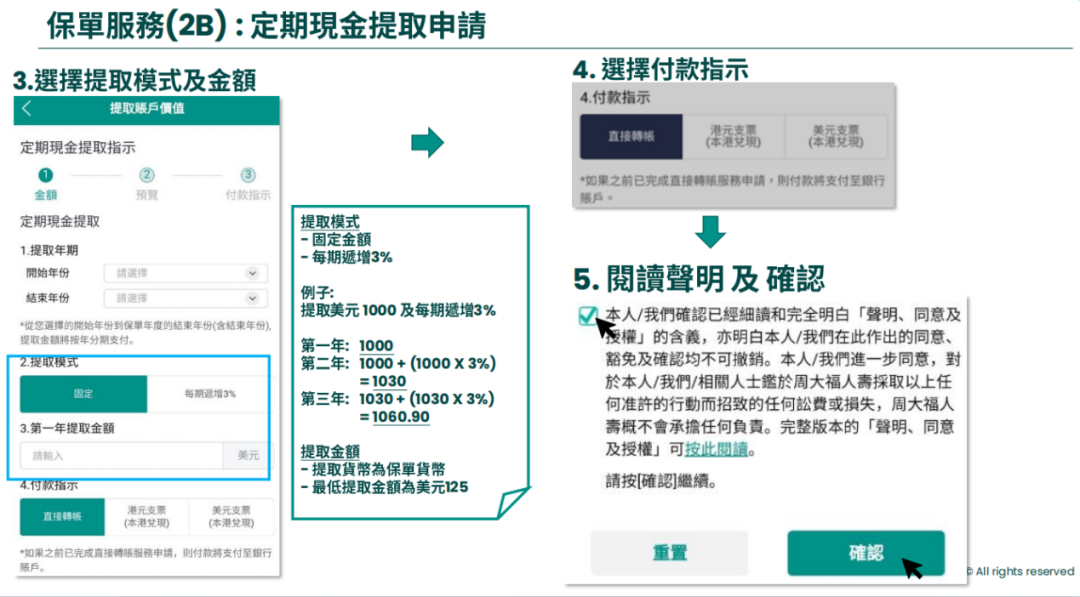Viewport: 1080px width, 597px height.
Task: Select 港元支票 option in step 4 panel
Action: [733, 137]
